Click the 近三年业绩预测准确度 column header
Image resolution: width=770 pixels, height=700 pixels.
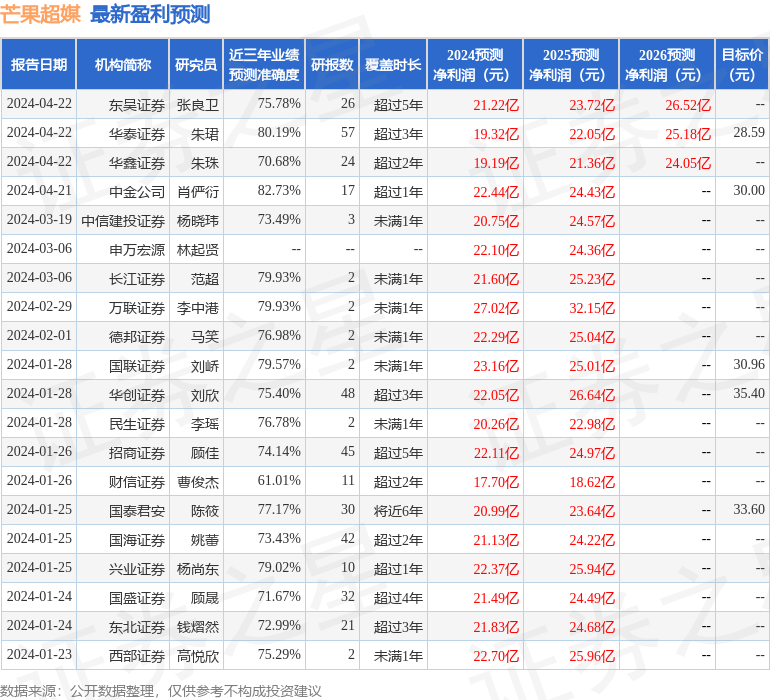pos(264,64)
